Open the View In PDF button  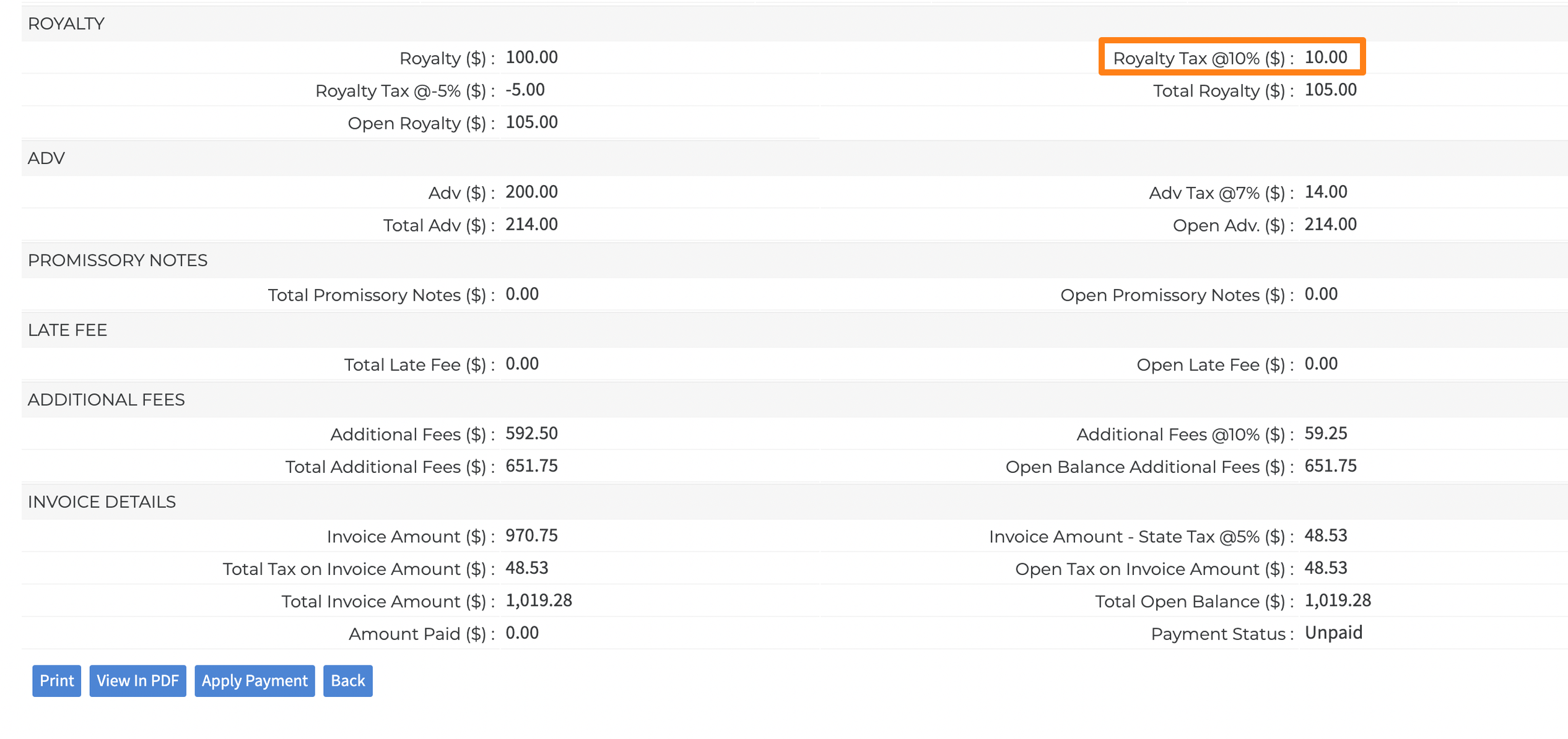[x=137, y=680]
